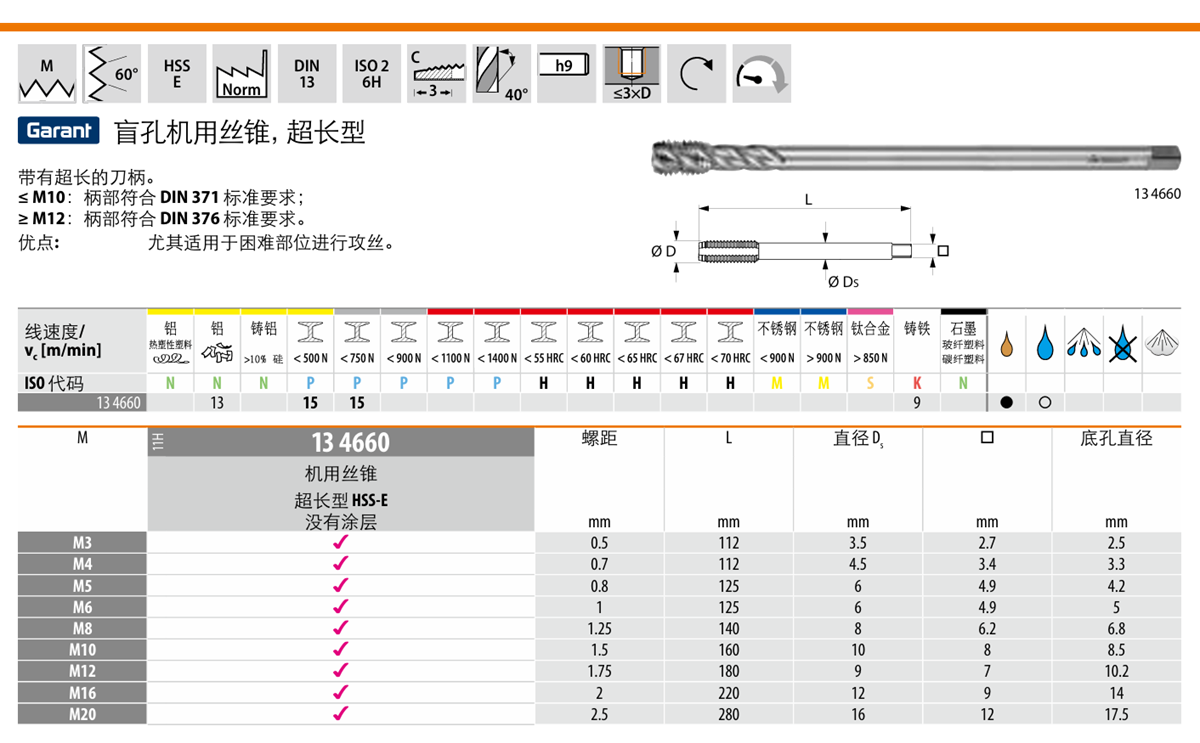The width and height of the screenshot is (1200, 743).
Task: Click the chamfer form C icon
Action: point(437,73)
